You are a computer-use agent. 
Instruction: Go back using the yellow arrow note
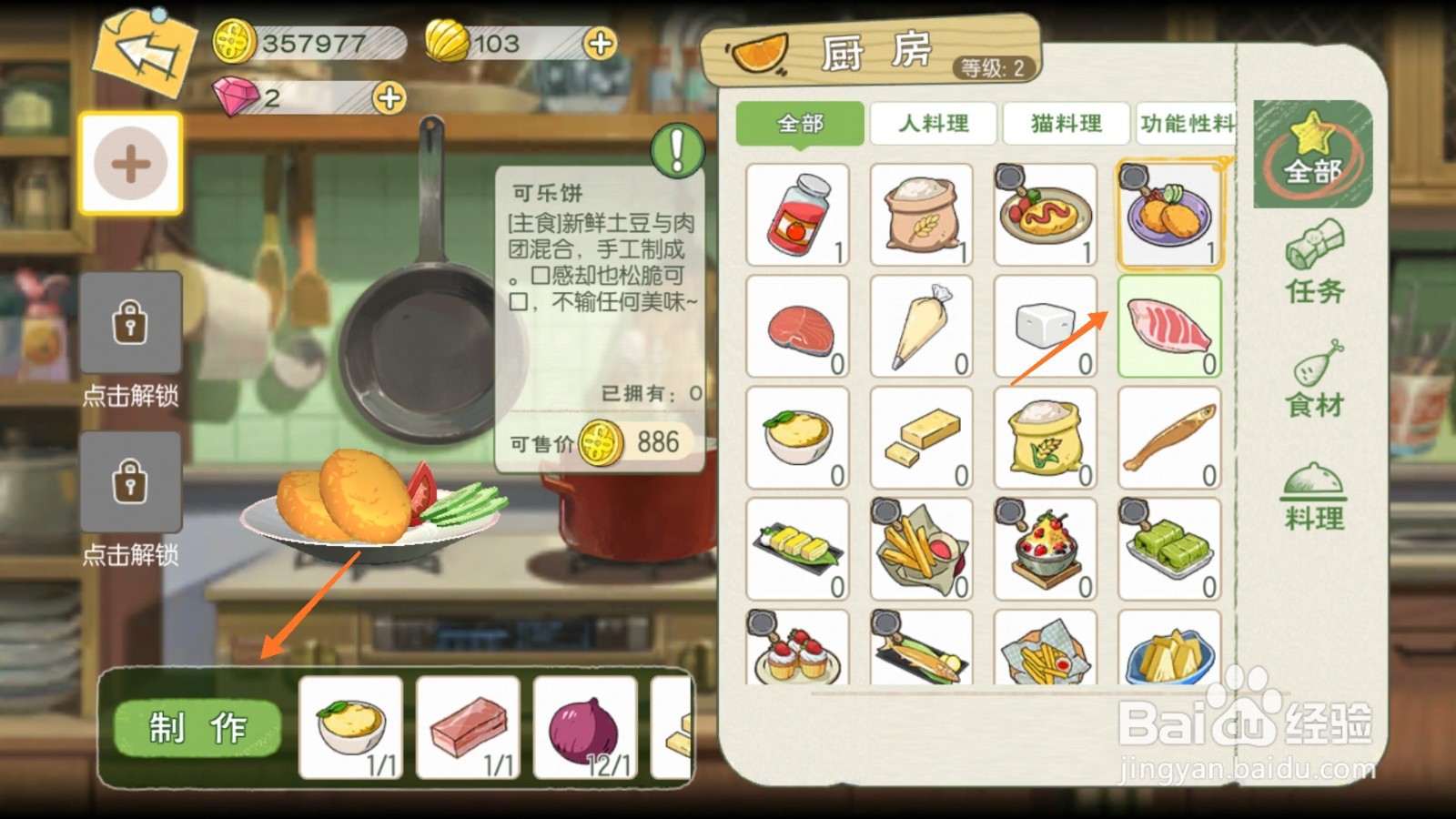(x=146, y=51)
